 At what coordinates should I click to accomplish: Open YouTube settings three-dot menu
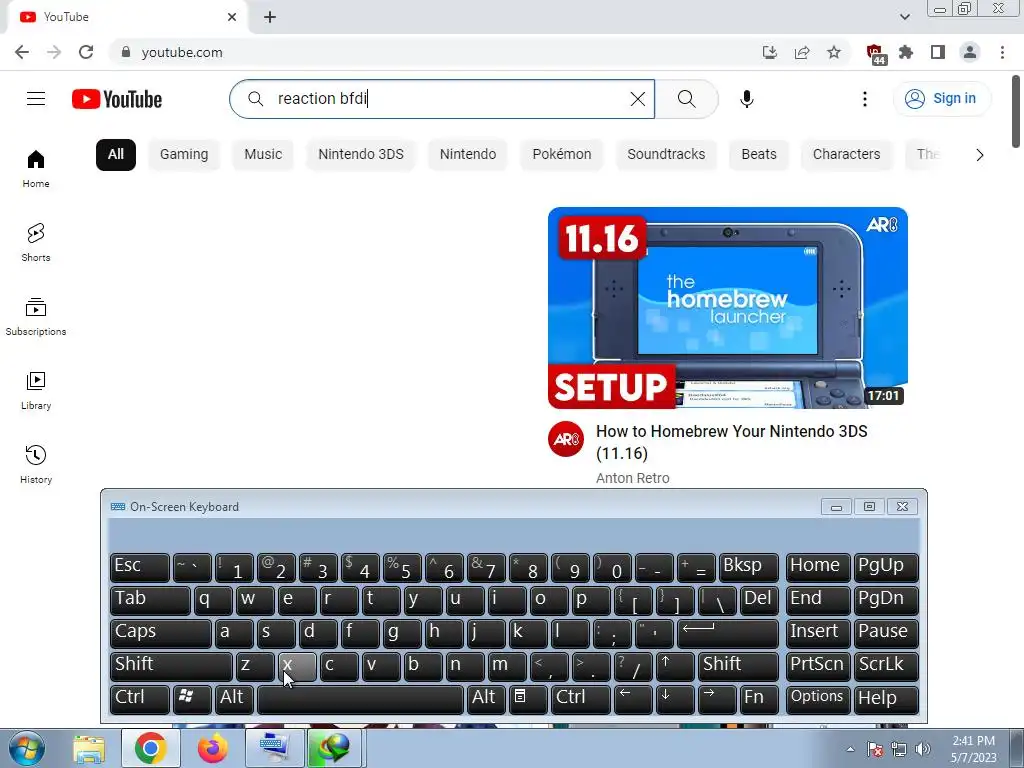coord(865,99)
